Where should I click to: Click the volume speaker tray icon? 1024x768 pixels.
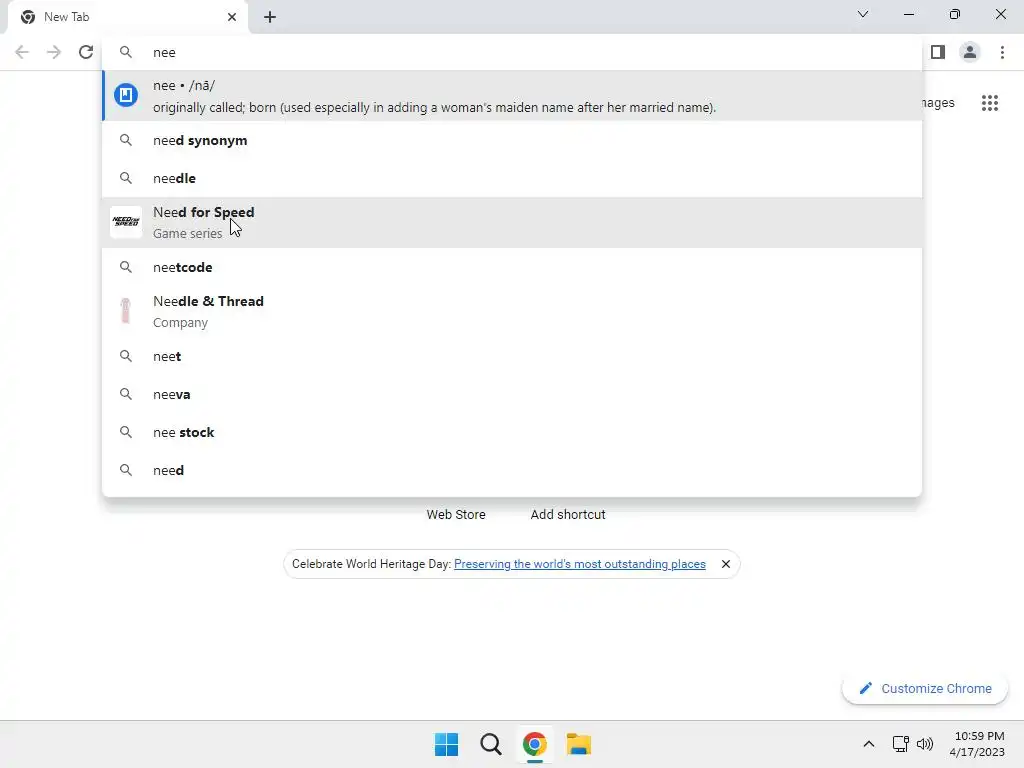tap(925, 744)
